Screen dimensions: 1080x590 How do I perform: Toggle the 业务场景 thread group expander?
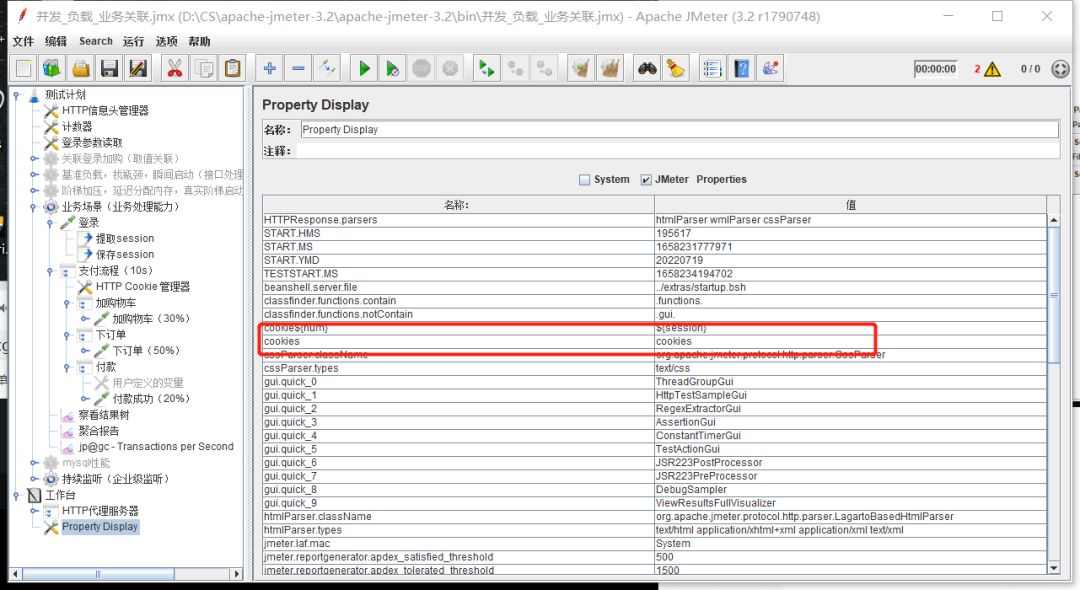tap(34, 207)
